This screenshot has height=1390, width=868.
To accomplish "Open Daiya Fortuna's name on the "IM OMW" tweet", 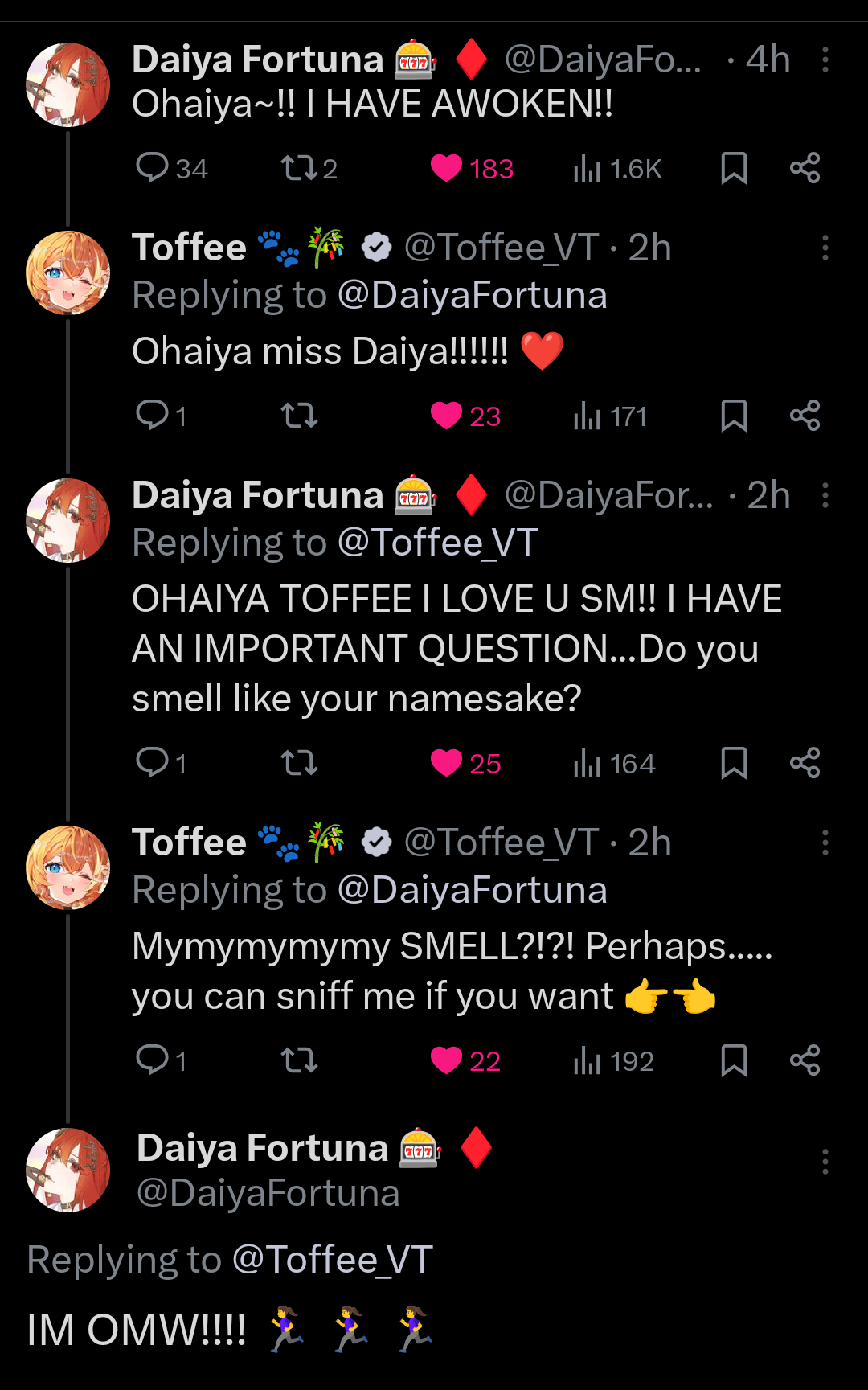I will (x=263, y=1148).
